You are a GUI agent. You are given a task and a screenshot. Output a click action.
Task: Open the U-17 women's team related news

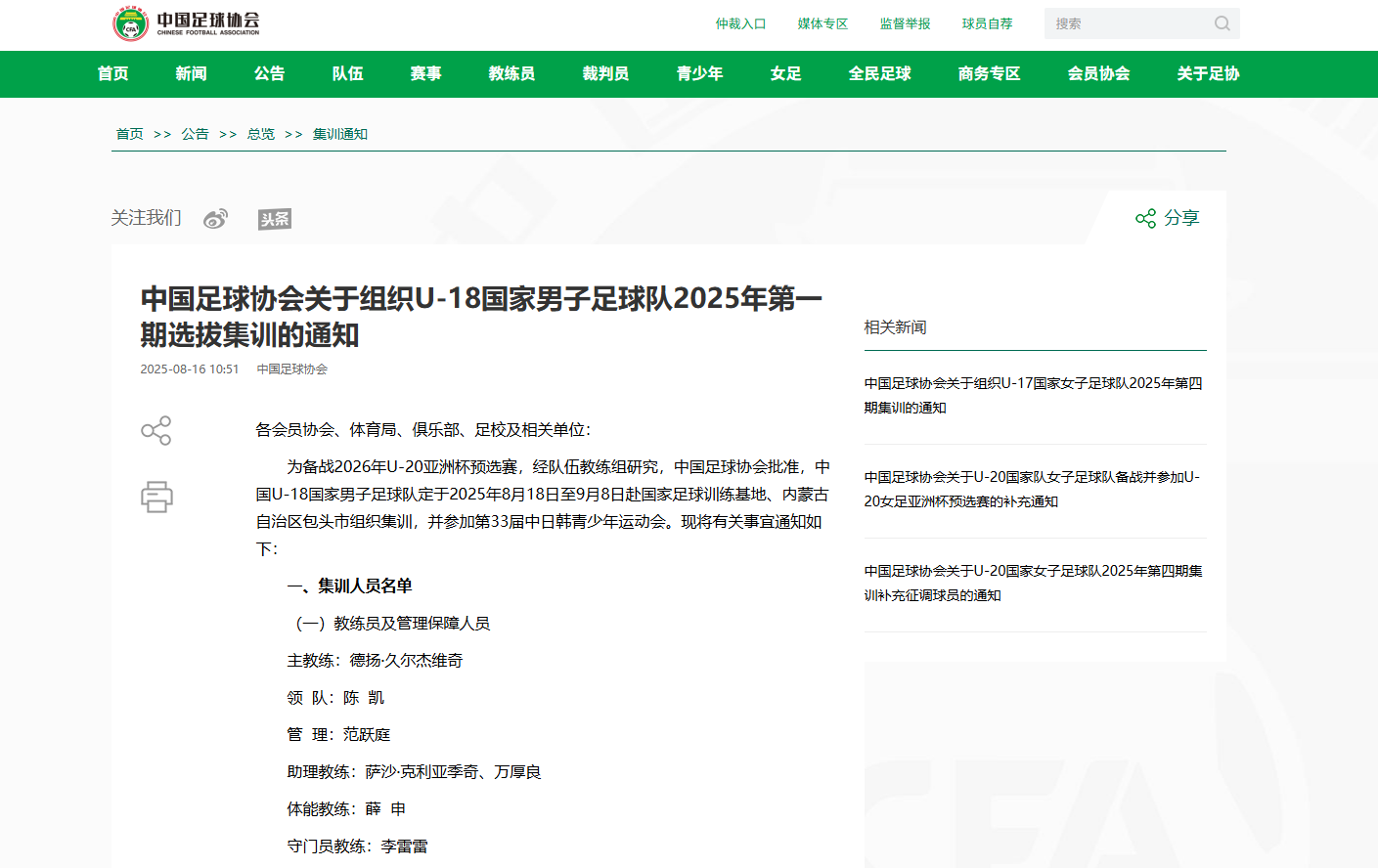[1033, 395]
